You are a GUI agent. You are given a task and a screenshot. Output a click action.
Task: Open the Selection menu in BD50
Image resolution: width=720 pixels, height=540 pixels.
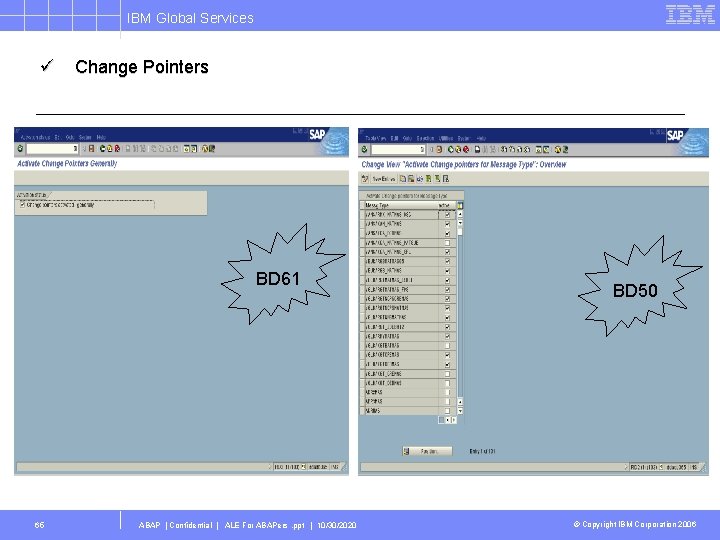coord(426,138)
